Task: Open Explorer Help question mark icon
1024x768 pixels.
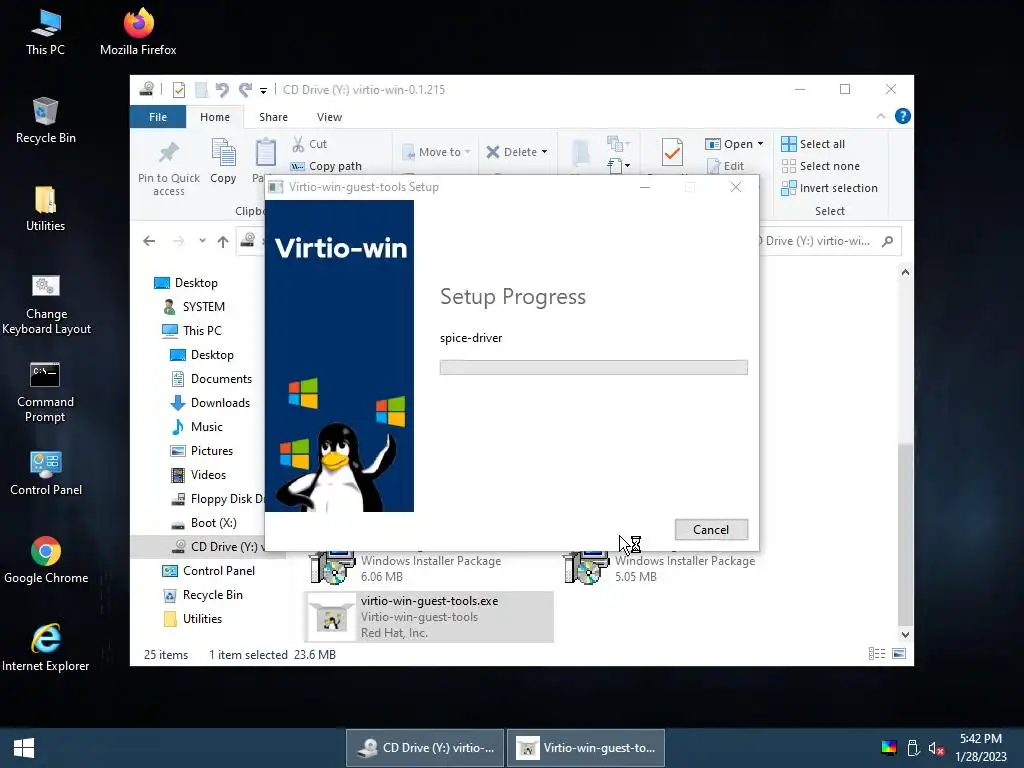Action: click(903, 116)
